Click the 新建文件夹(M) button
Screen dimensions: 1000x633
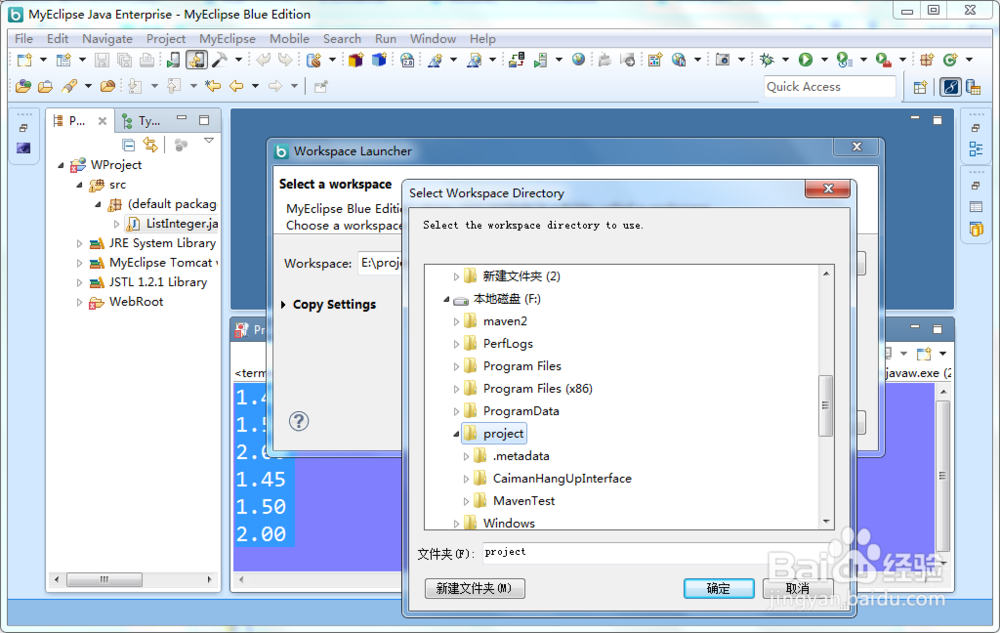click(x=474, y=588)
